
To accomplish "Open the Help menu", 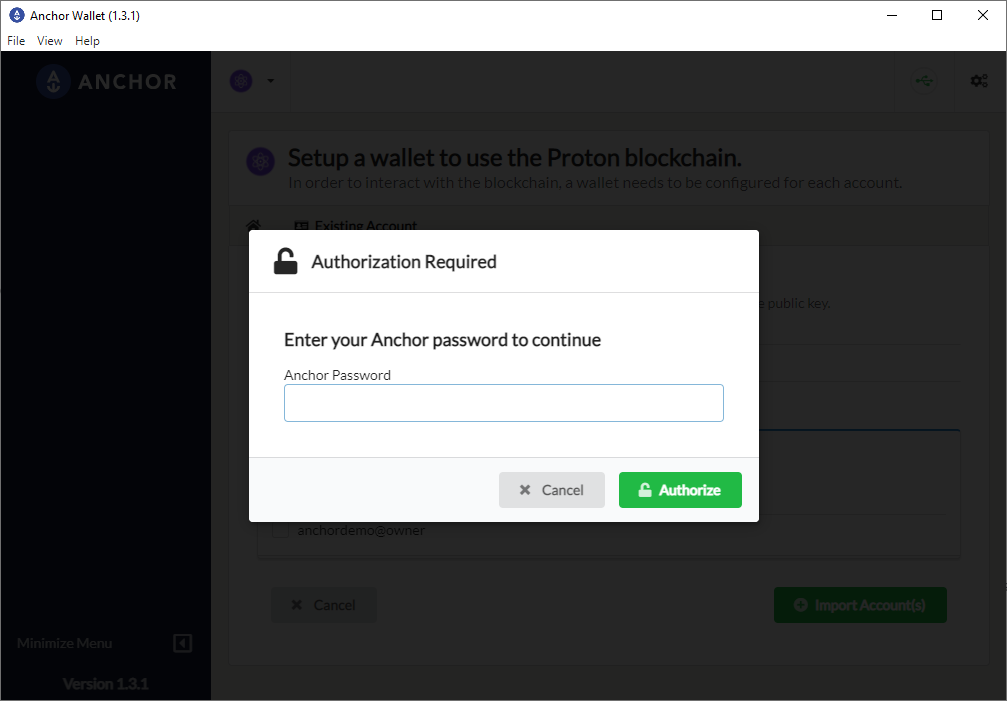I will pos(87,40).
